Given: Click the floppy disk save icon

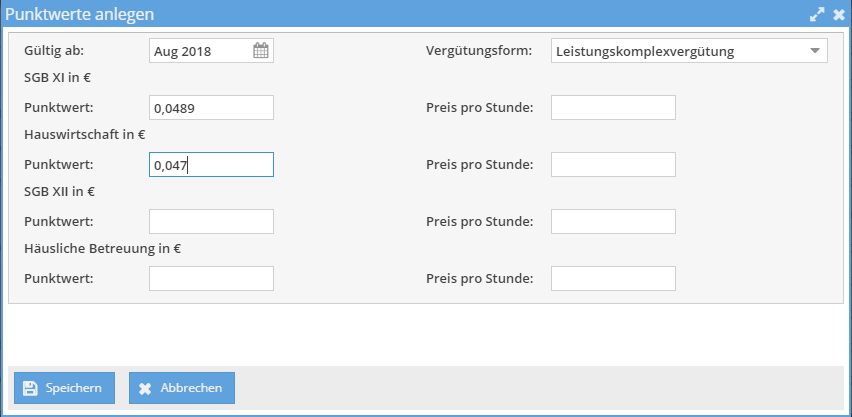Looking at the screenshot, I should (30, 388).
